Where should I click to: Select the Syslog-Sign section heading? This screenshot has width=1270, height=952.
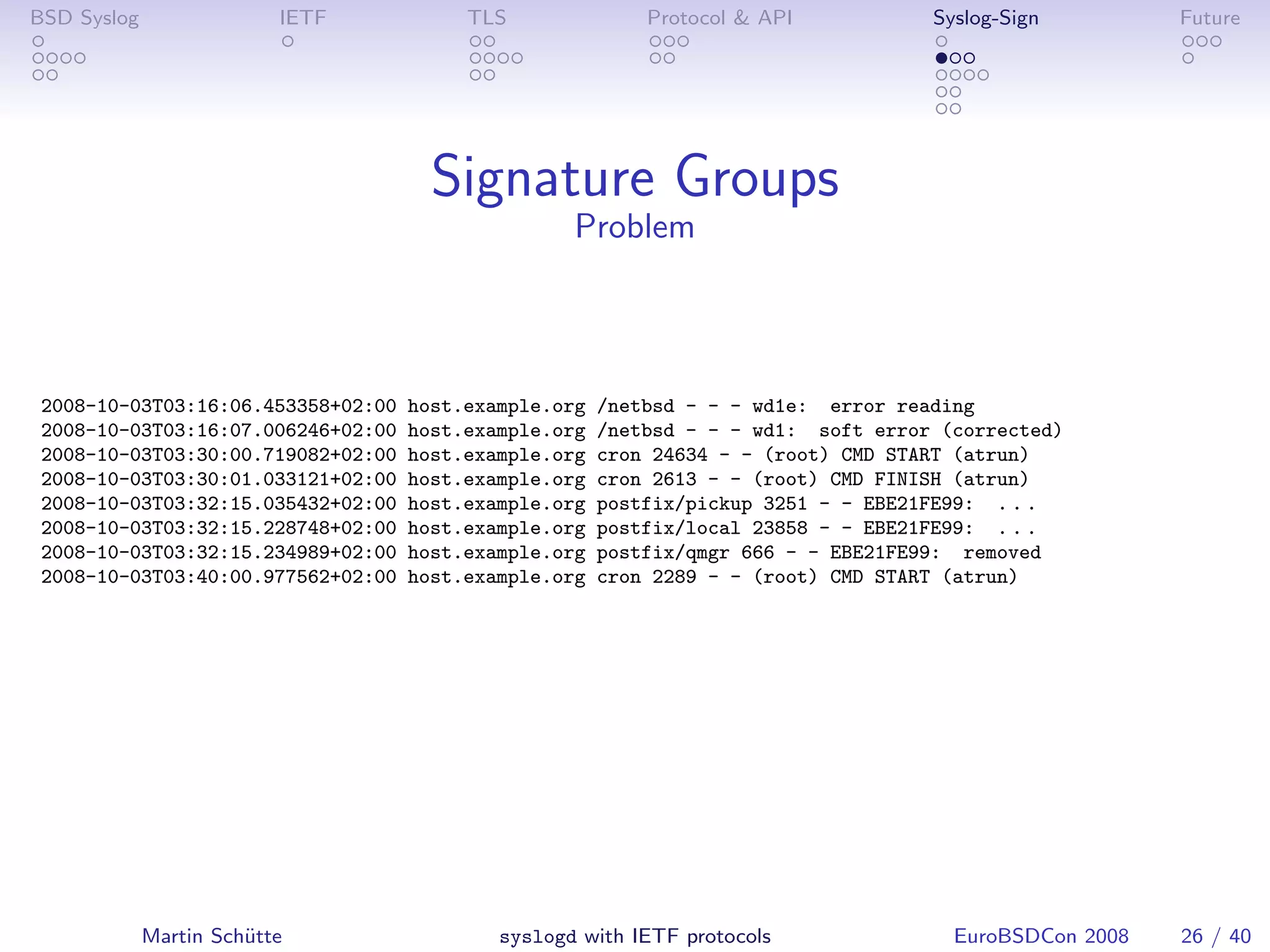[986, 19]
